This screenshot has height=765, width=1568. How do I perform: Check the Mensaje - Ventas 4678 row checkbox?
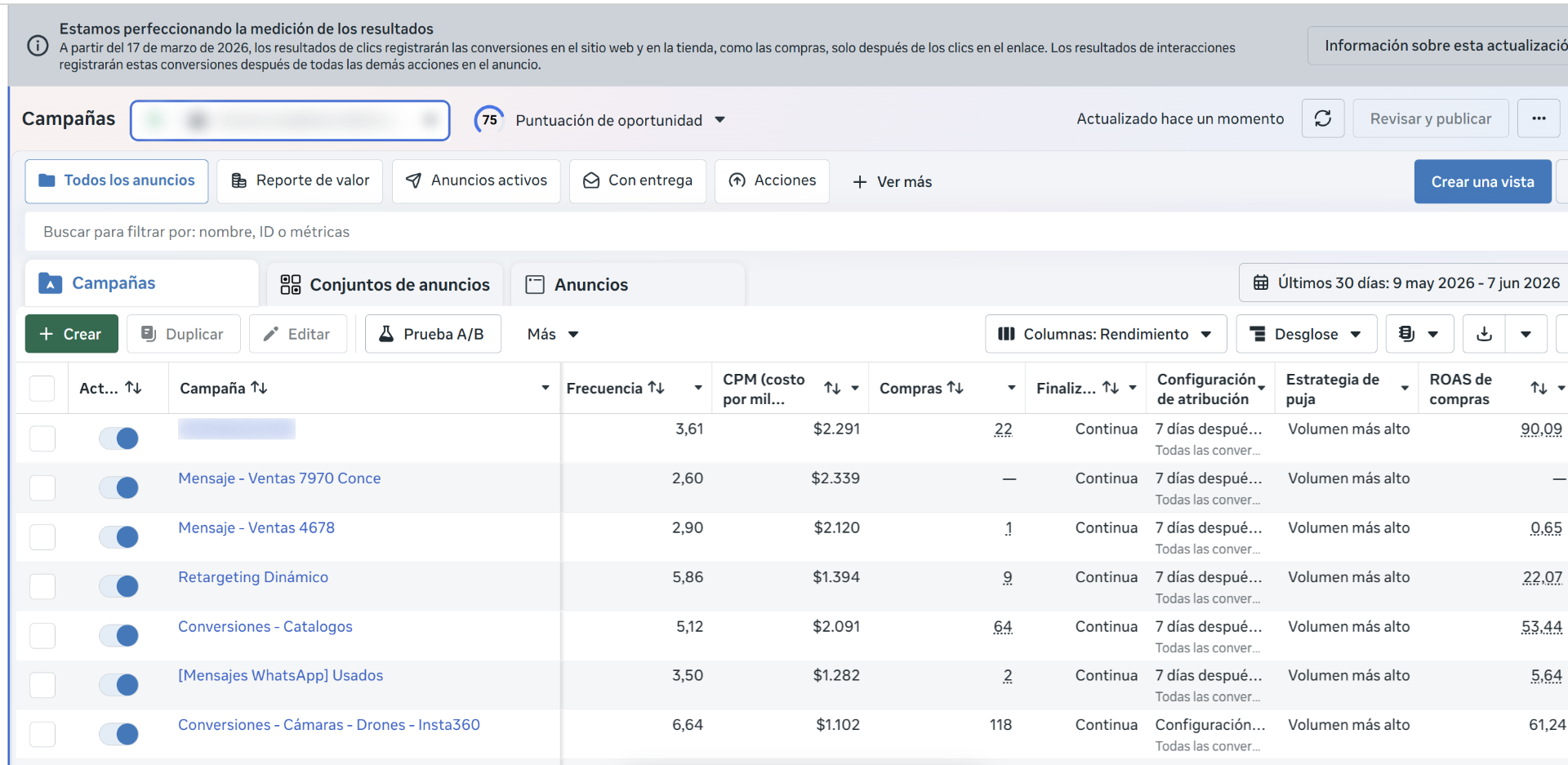(42, 536)
